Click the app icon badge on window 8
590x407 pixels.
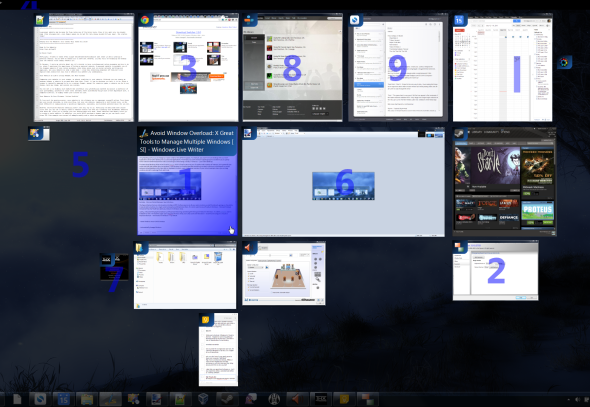click(x=249, y=20)
